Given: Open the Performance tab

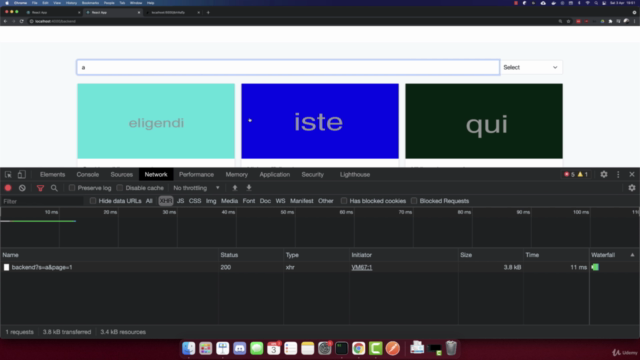Looking at the screenshot, I should 196,174.
